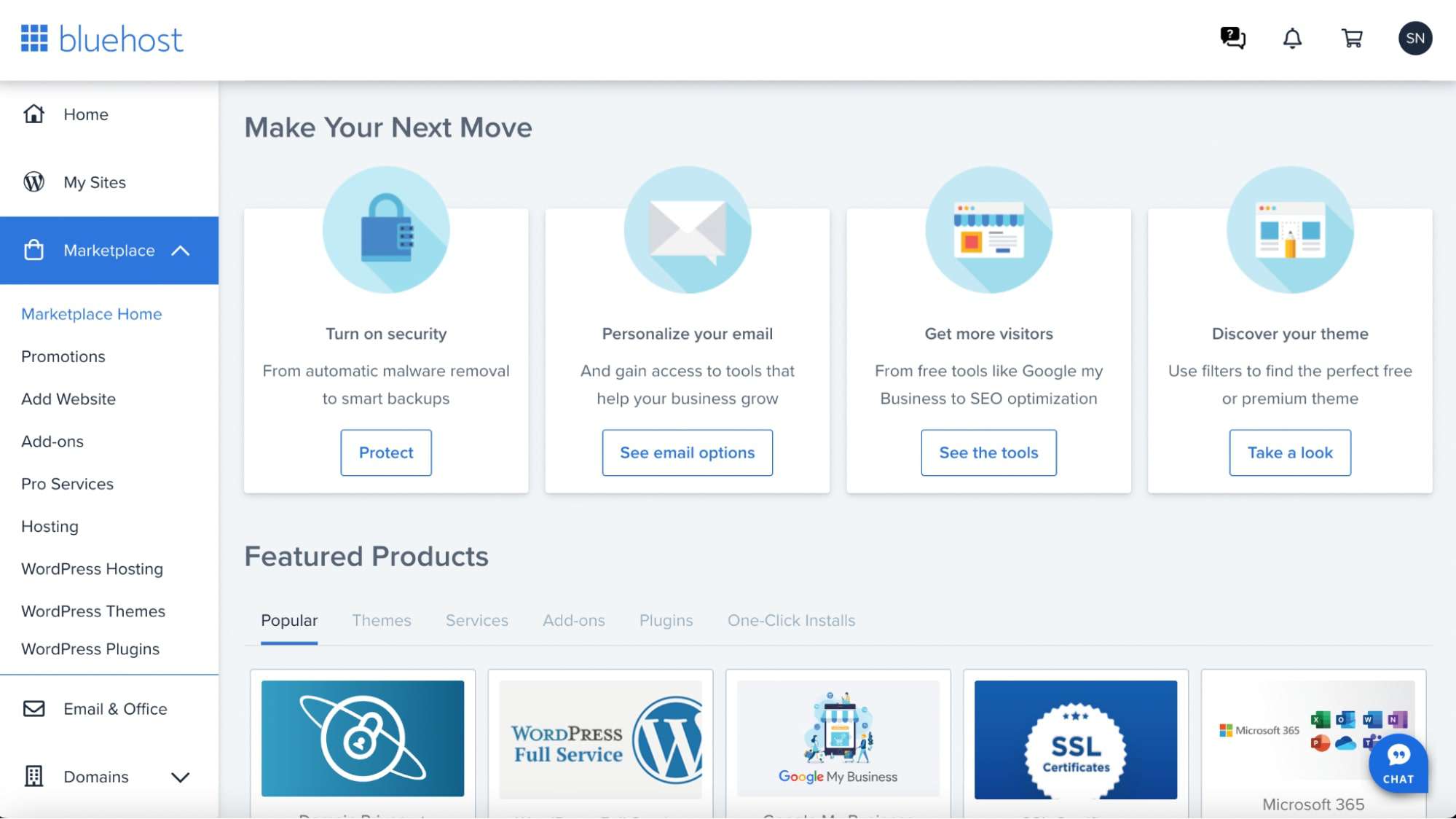Collapse the Marketplace menu chevron
The image size is (1456, 819).
click(x=180, y=251)
